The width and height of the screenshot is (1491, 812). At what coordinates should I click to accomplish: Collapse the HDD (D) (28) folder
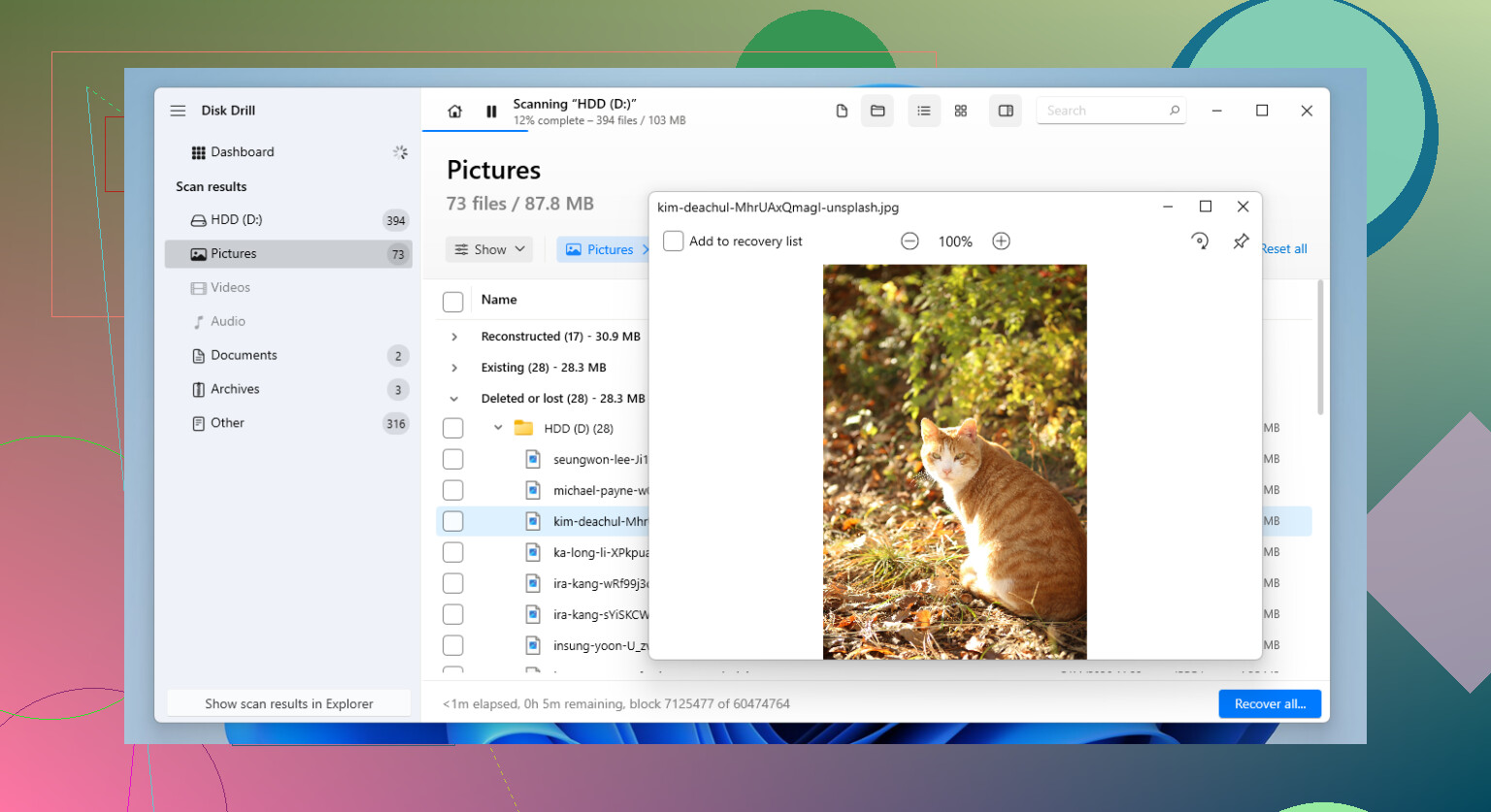pos(498,428)
